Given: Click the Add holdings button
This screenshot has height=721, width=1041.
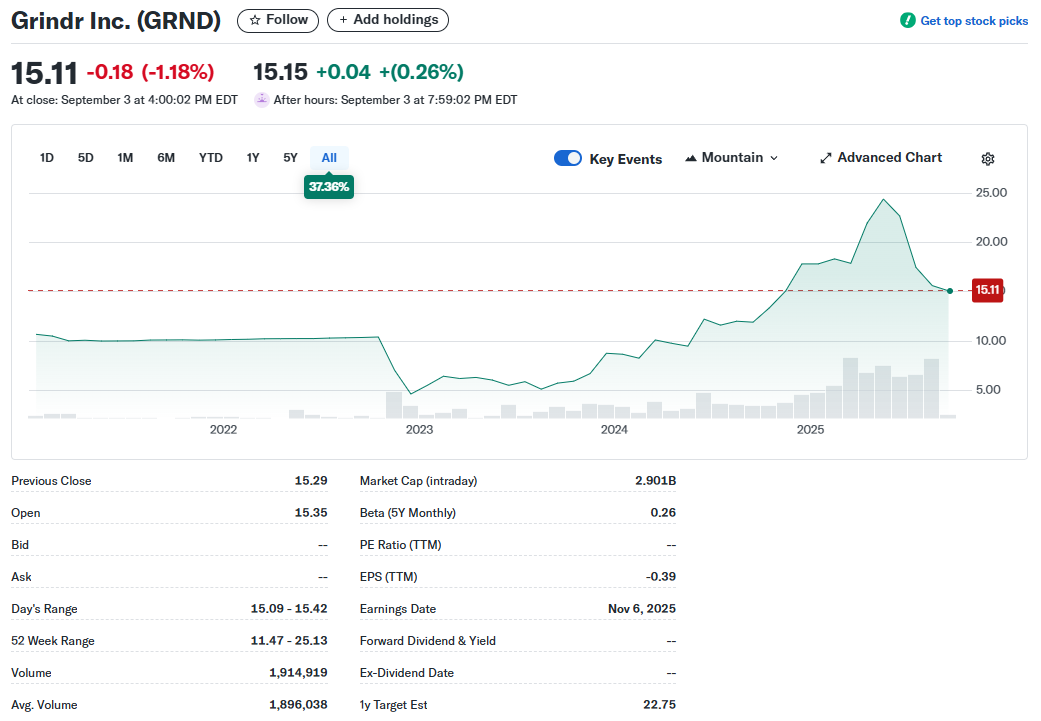Looking at the screenshot, I should tap(388, 20).
